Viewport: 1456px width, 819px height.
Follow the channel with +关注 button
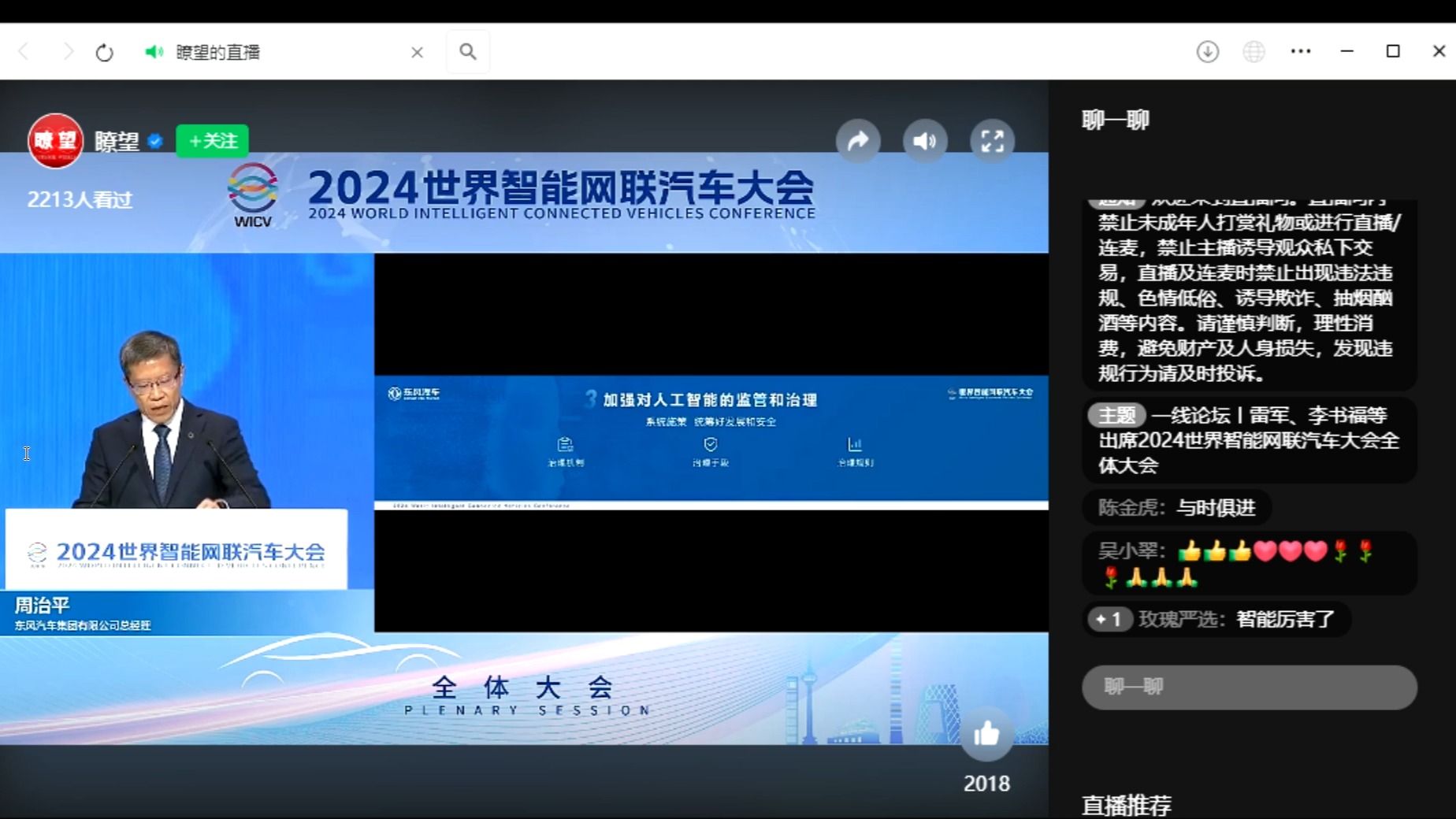coord(213,141)
